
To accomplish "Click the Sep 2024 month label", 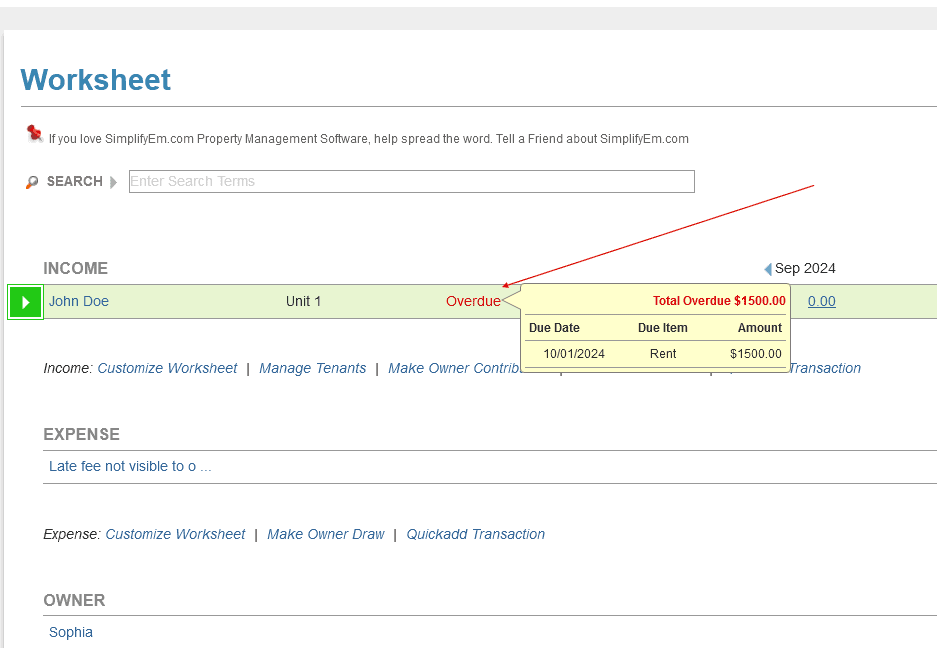I will coord(805,268).
